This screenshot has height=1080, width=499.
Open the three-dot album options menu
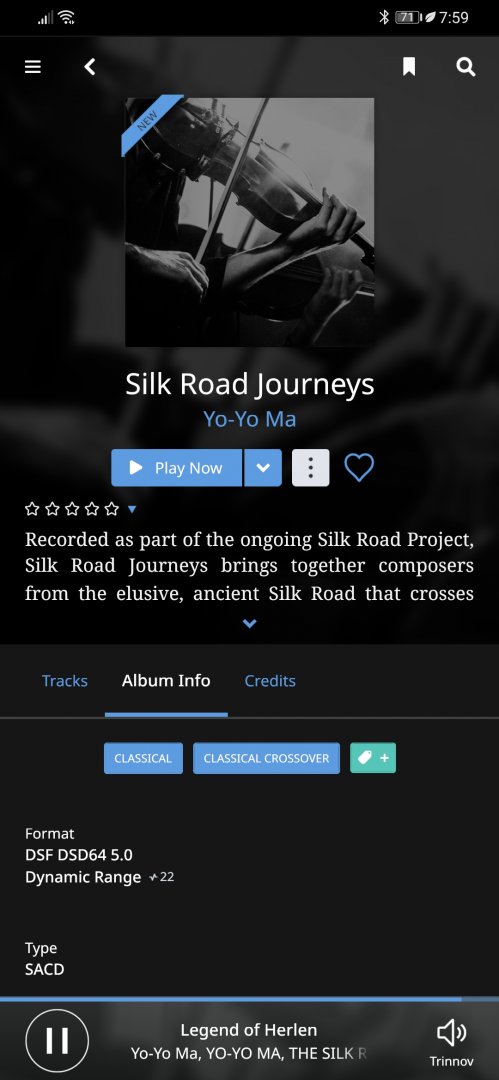click(x=311, y=468)
